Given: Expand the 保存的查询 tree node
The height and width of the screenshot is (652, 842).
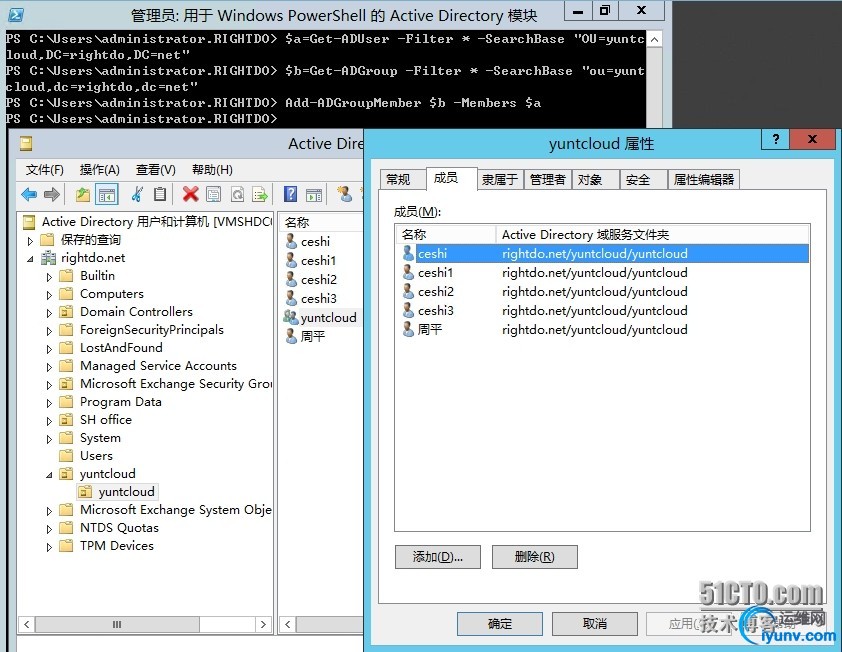Looking at the screenshot, I should pyautogui.click(x=30, y=241).
